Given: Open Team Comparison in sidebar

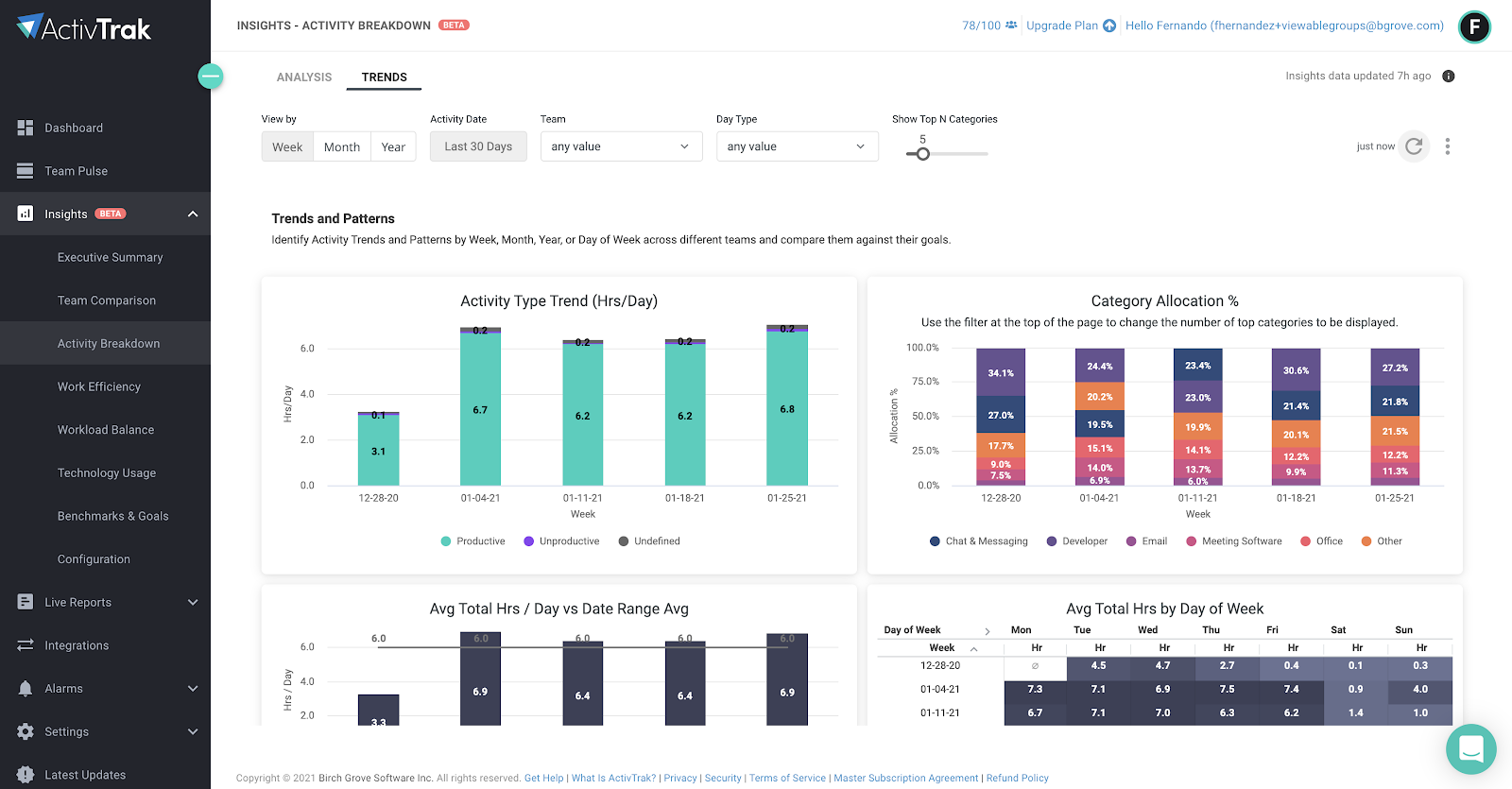Looking at the screenshot, I should 106,300.
